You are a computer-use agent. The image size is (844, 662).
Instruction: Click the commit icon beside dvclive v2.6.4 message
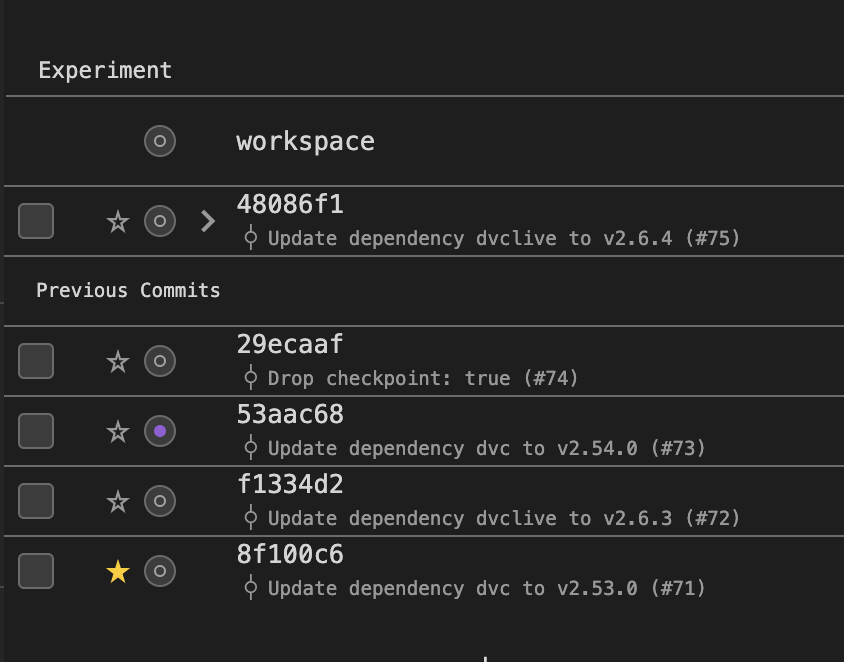pyautogui.click(x=251, y=238)
